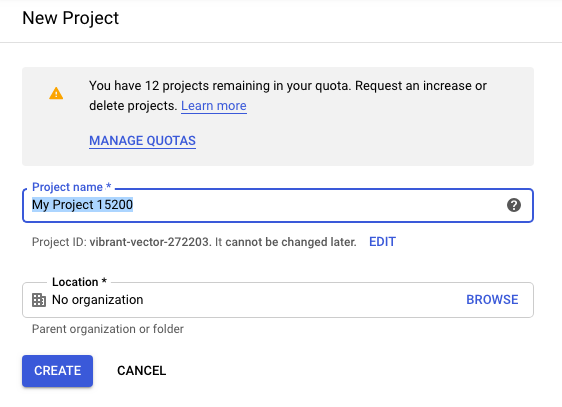The image size is (562, 407).
Task: Browse for a parent organization location
Action: point(492,300)
